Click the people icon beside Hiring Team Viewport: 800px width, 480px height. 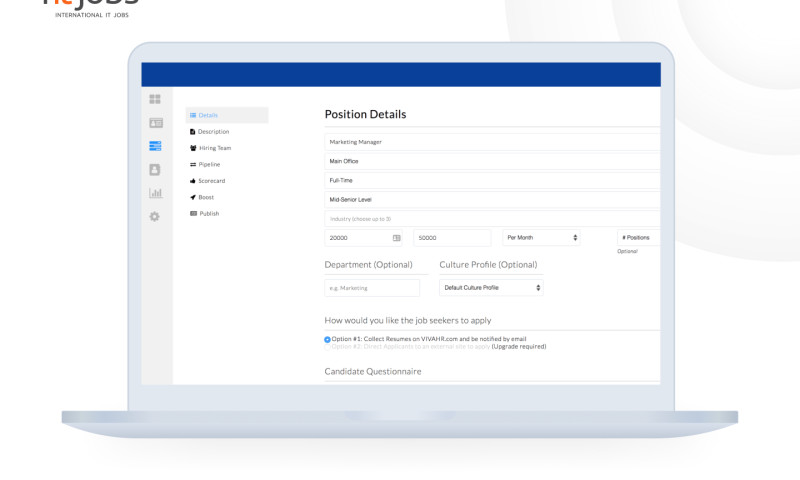coord(193,148)
